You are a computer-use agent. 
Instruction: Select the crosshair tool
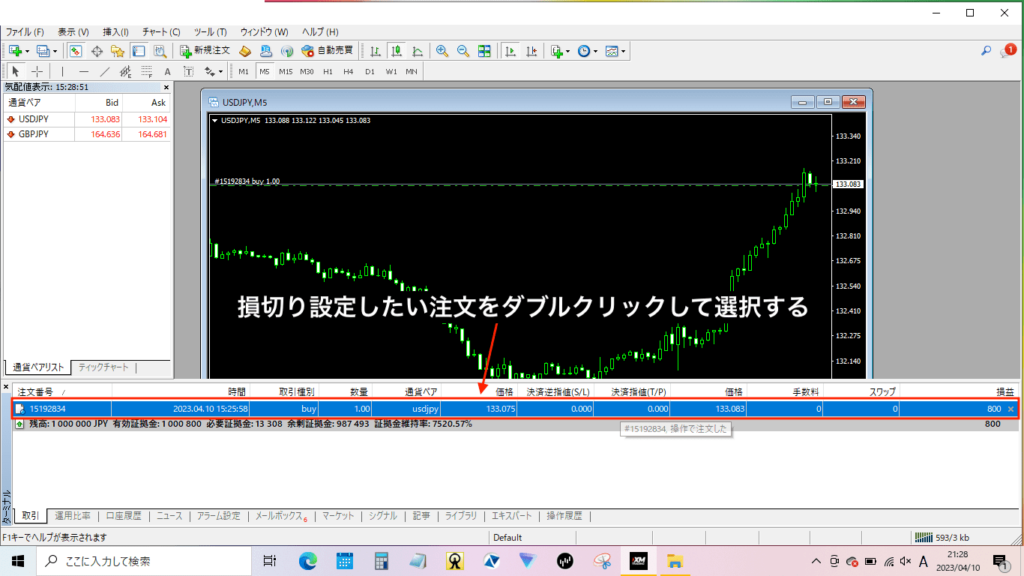coord(37,71)
